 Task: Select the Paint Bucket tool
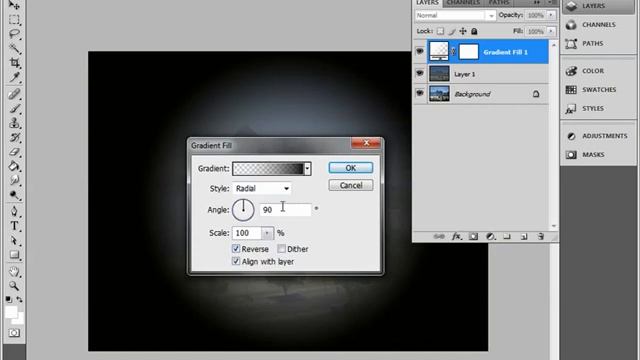click(14, 166)
